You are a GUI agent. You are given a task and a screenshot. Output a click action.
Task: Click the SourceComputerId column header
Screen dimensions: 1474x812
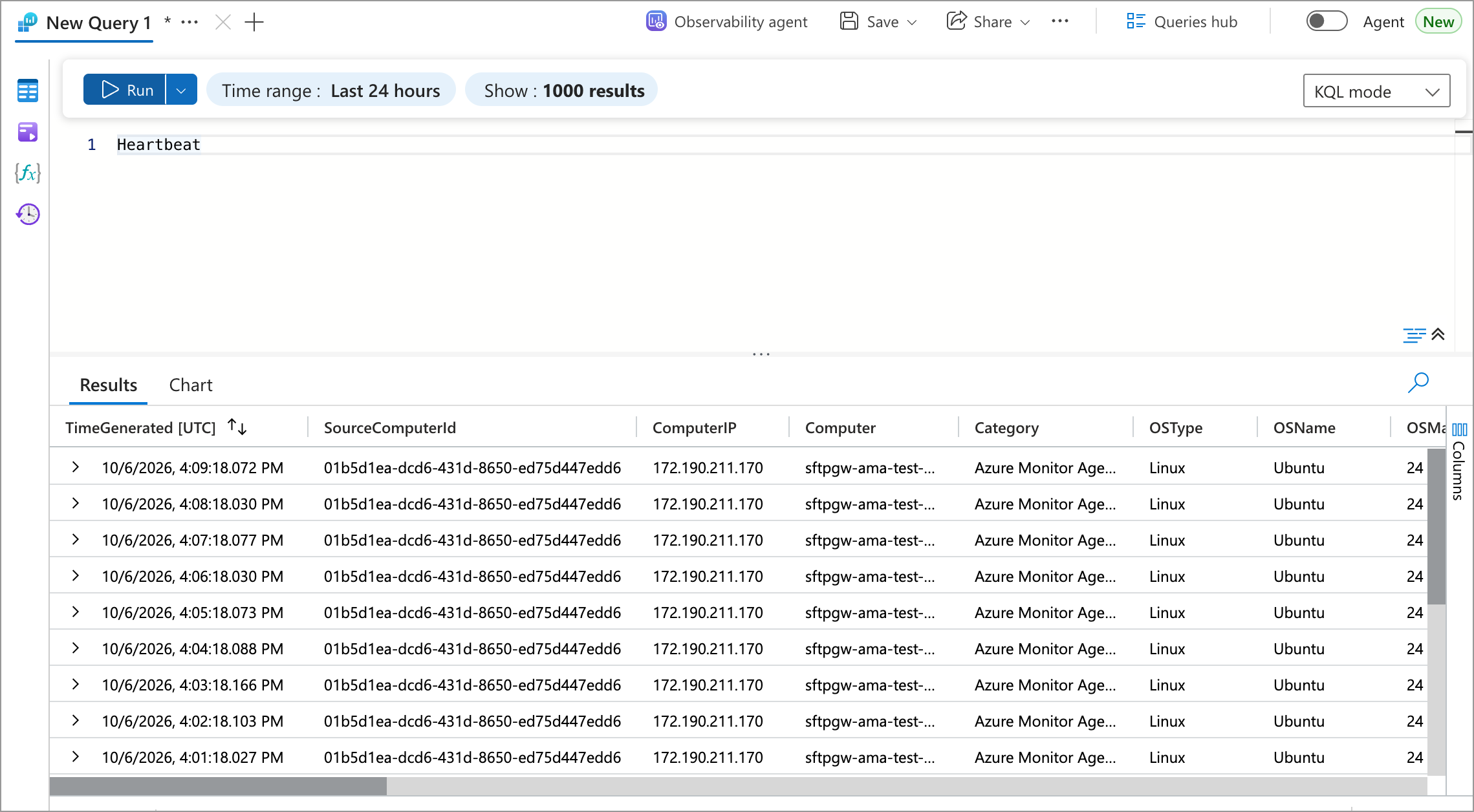click(390, 428)
